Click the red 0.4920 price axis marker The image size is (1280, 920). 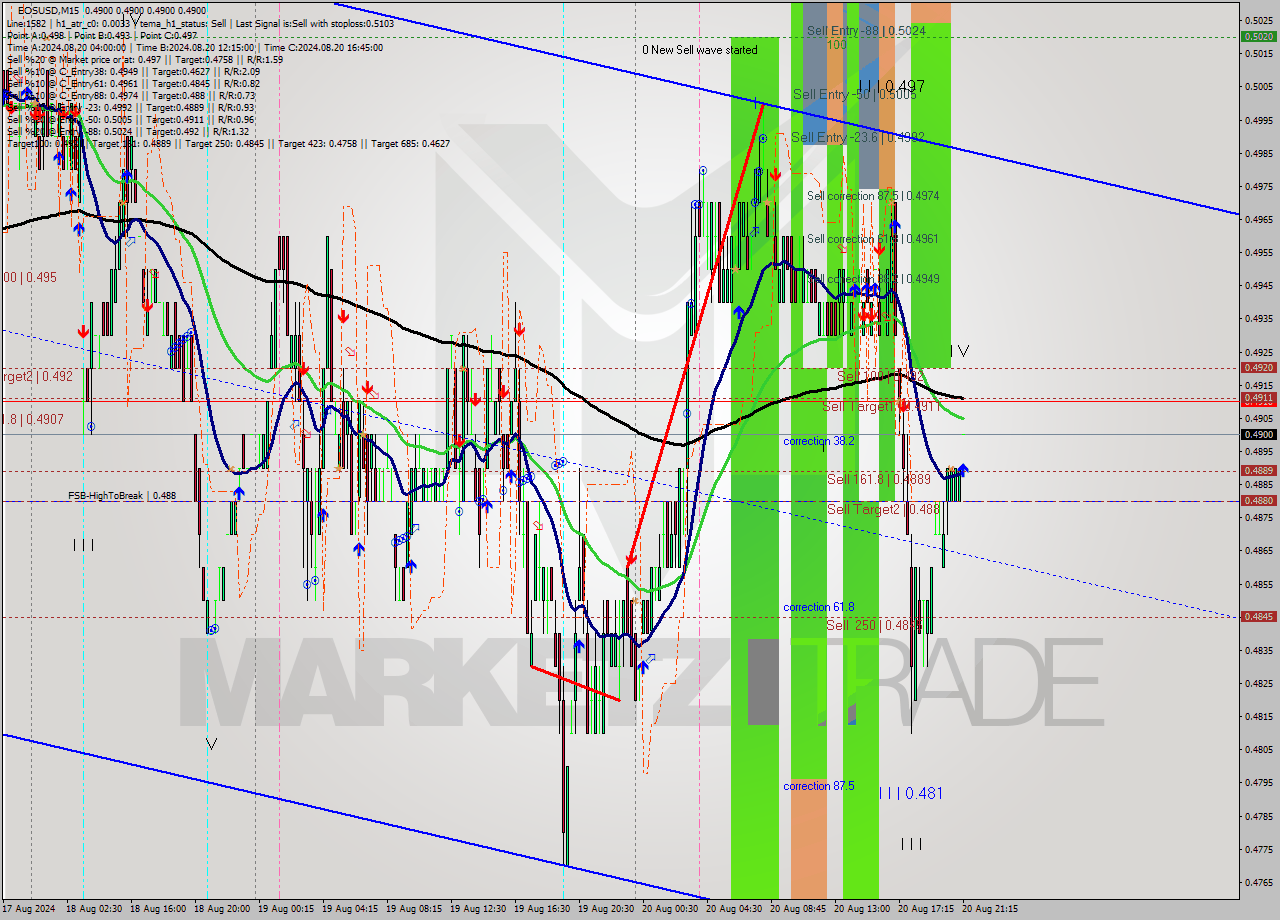(x=1257, y=367)
